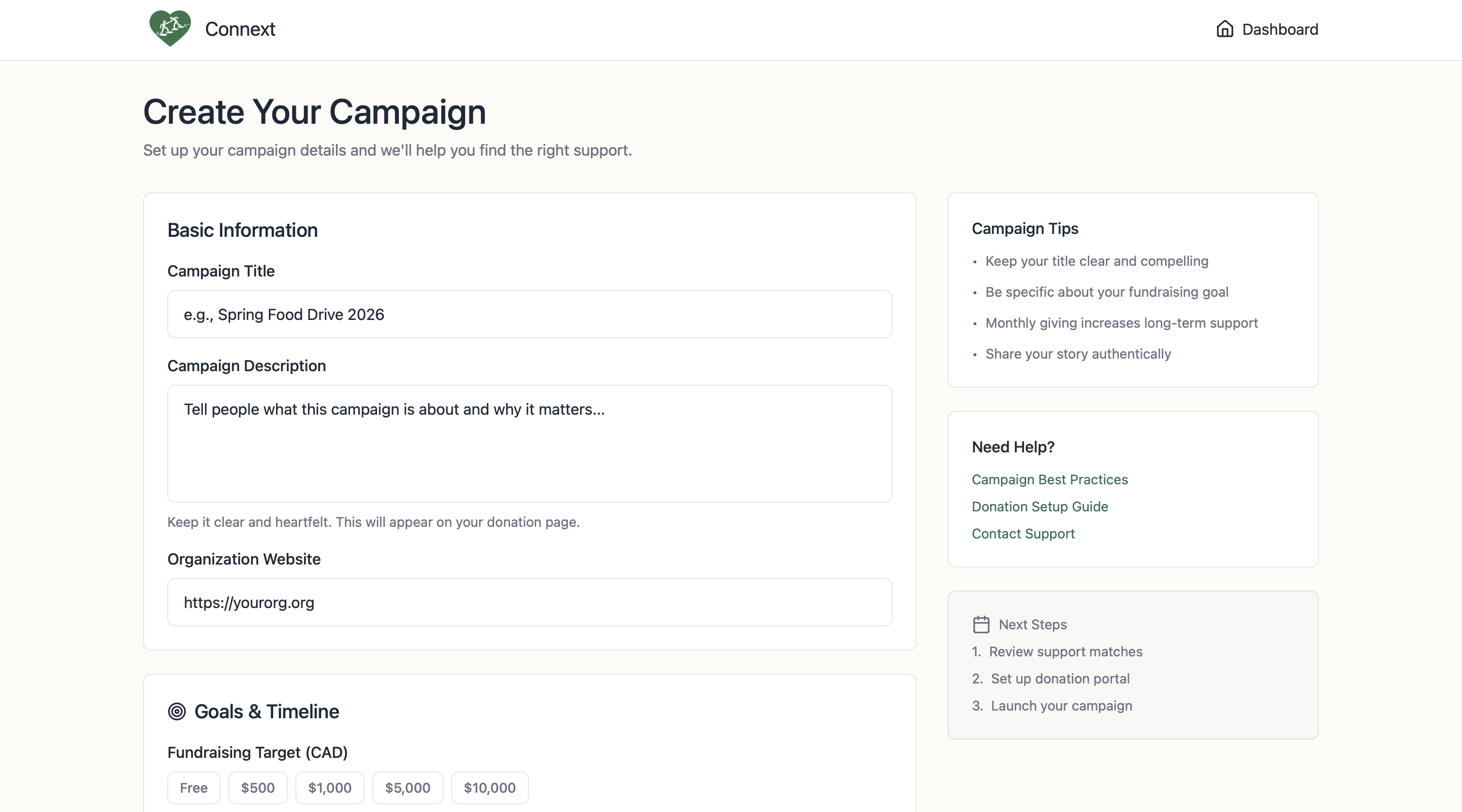This screenshot has width=1462, height=812.
Task: Click the Contact Support link
Action: (1023, 534)
